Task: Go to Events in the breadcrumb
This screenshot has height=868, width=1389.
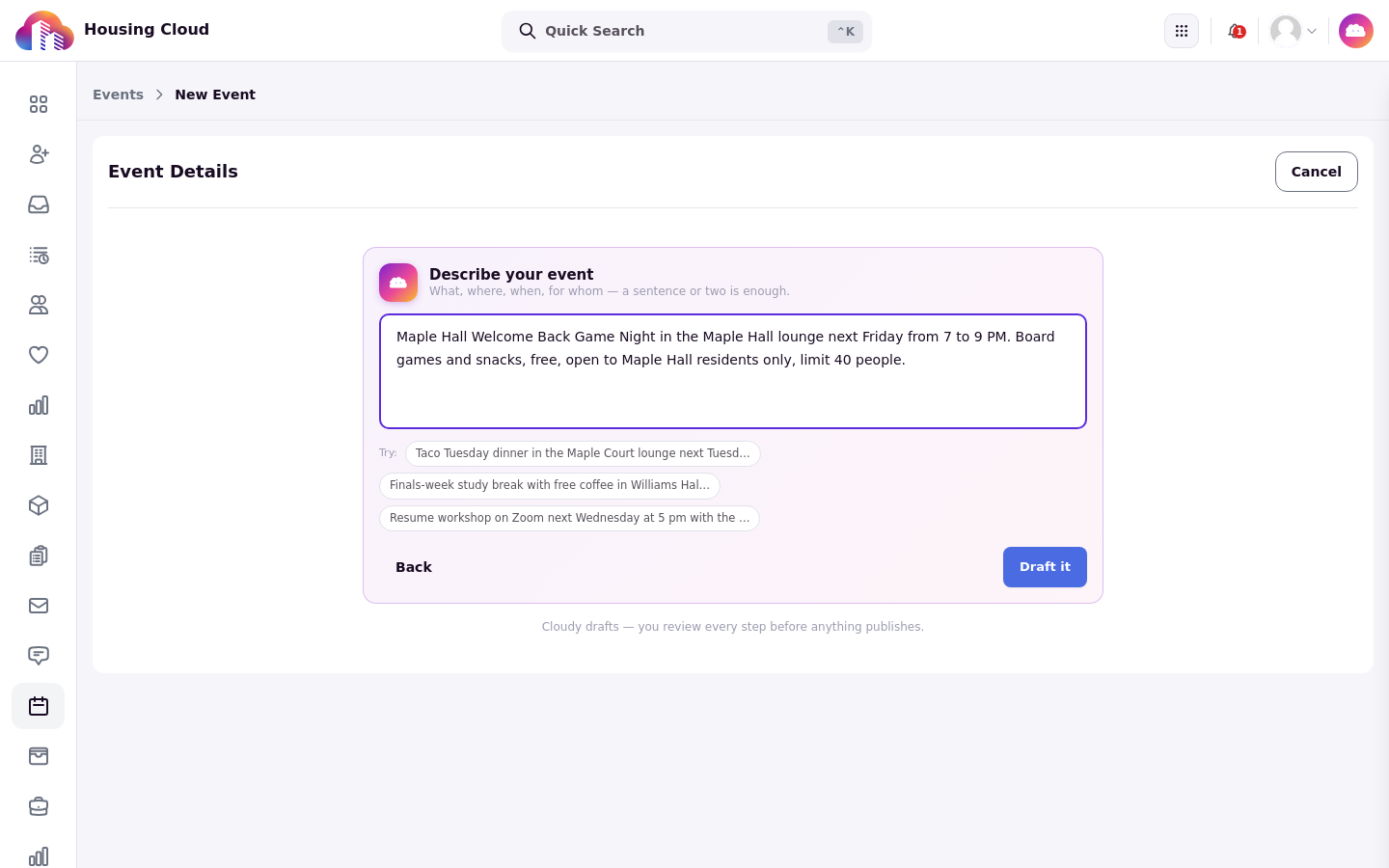Action: tap(118, 95)
